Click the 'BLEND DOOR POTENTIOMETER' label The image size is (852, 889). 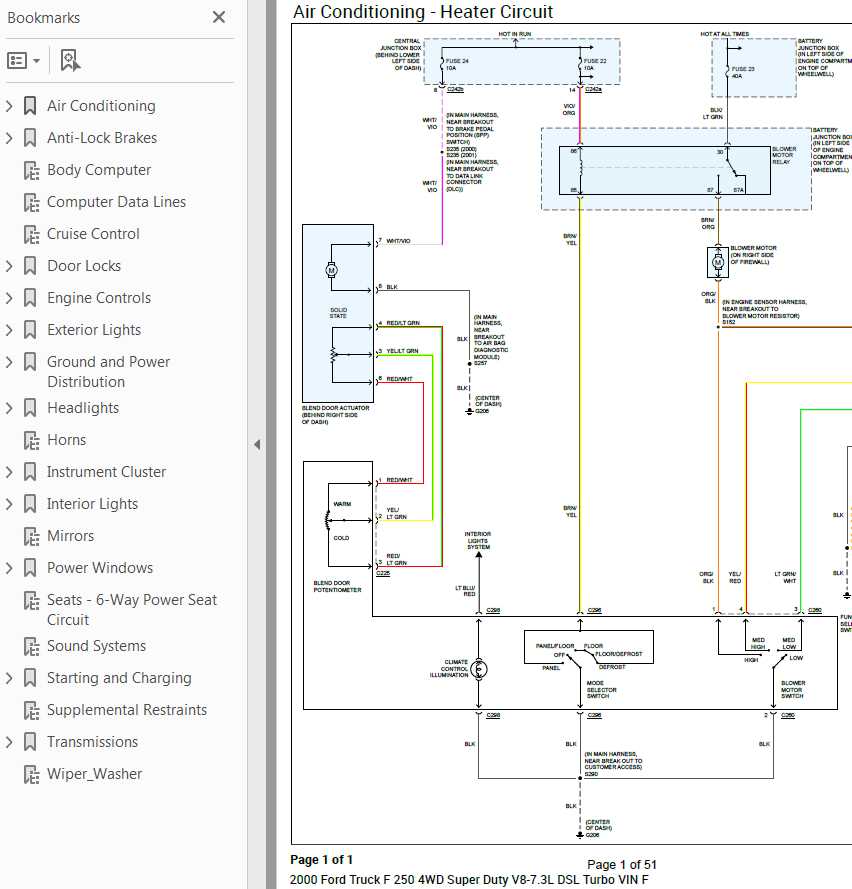pyautogui.click(x=337, y=586)
